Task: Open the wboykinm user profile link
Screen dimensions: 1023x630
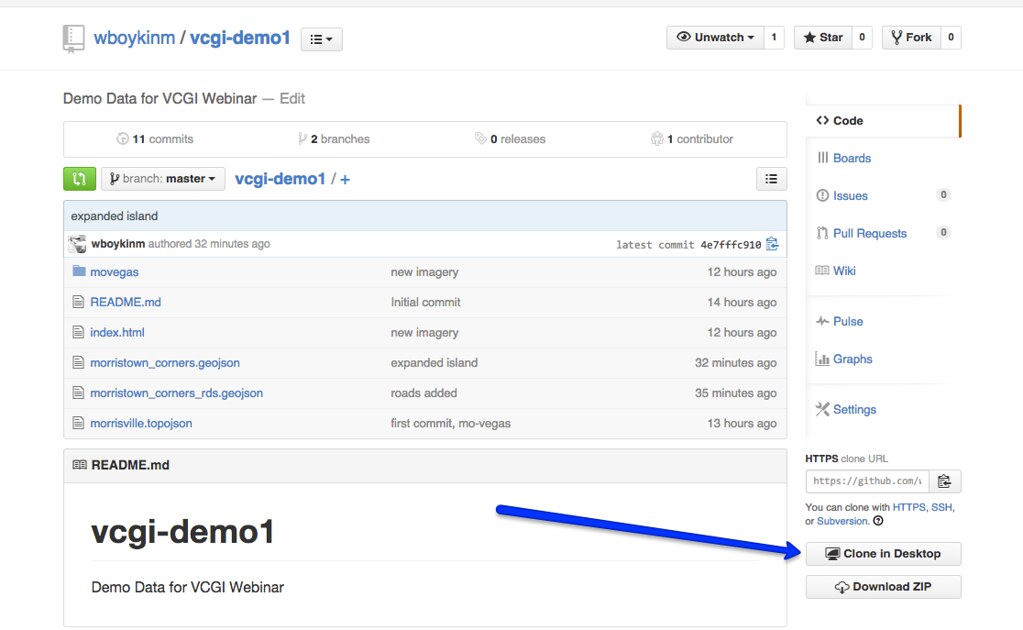Action: (x=134, y=38)
